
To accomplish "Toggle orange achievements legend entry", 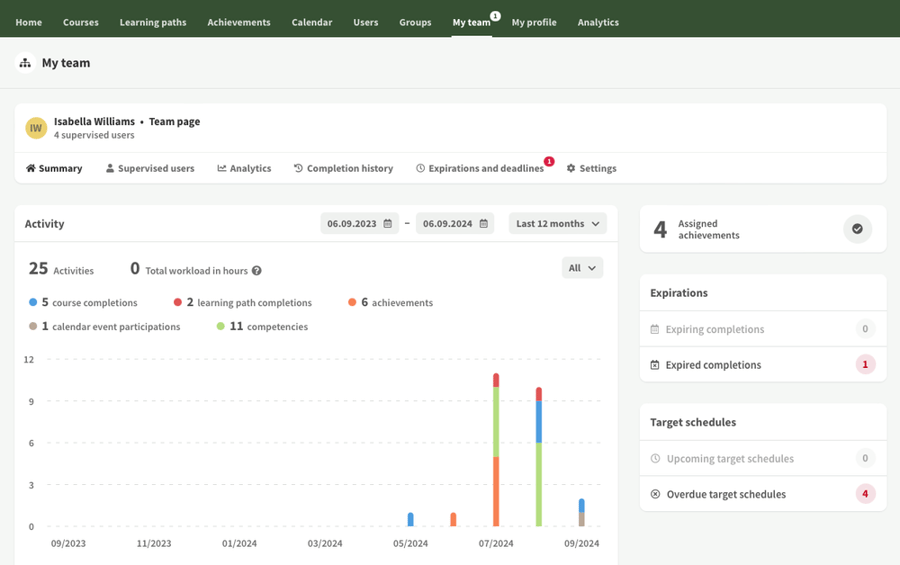I will pyautogui.click(x=390, y=302).
